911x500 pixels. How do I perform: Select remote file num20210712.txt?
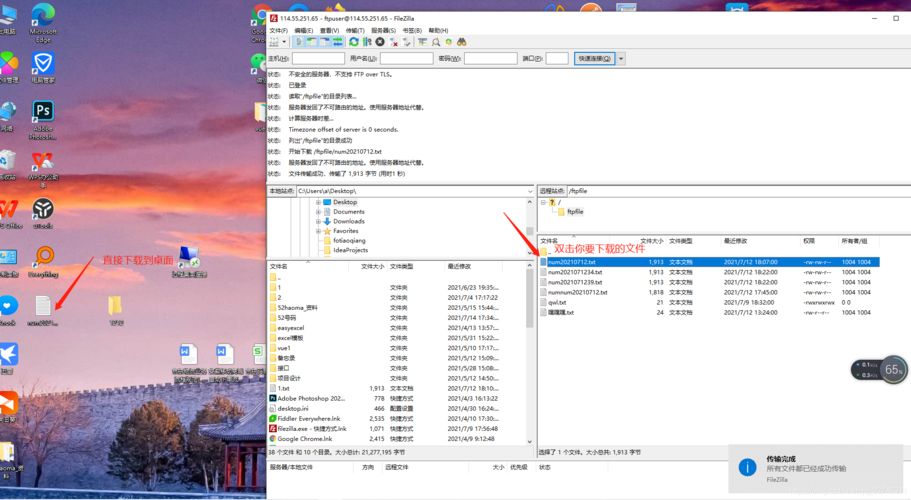tap(709, 262)
